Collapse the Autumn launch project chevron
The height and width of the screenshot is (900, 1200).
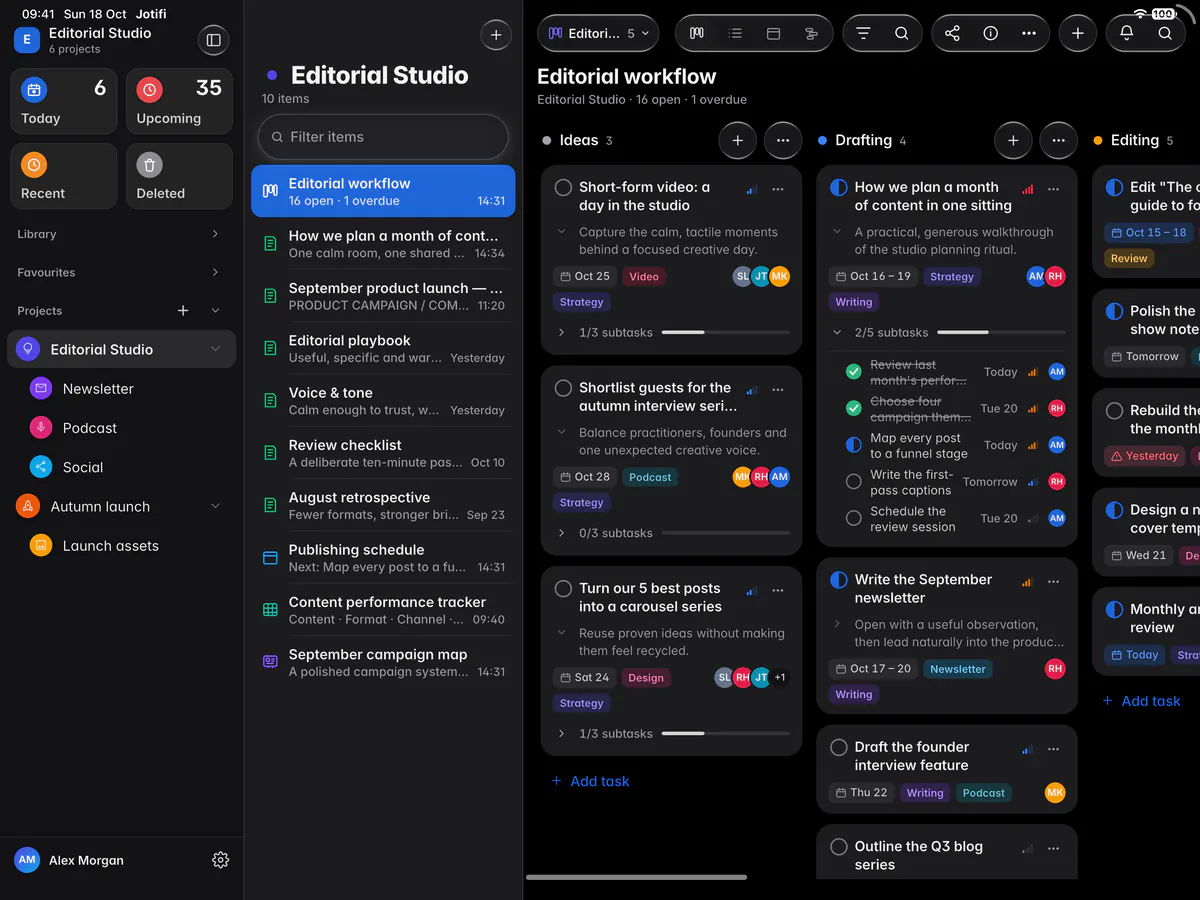pos(215,507)
